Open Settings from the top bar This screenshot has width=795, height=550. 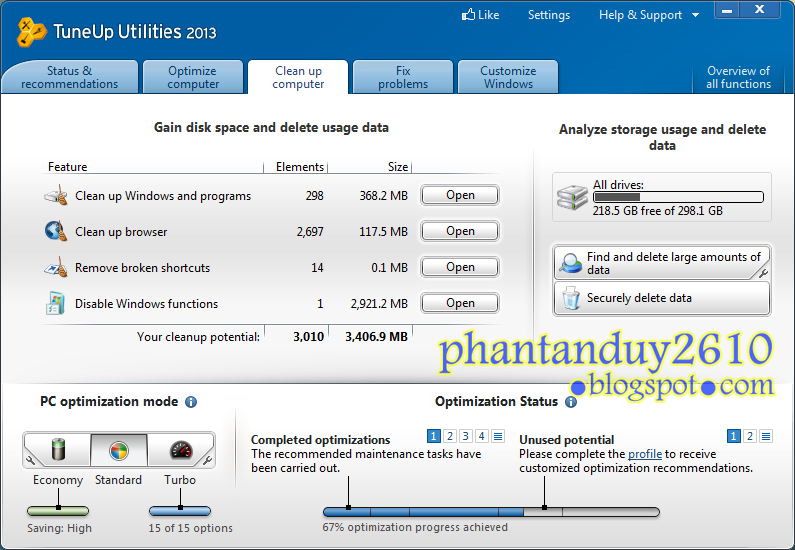click(x=549, y=15)
